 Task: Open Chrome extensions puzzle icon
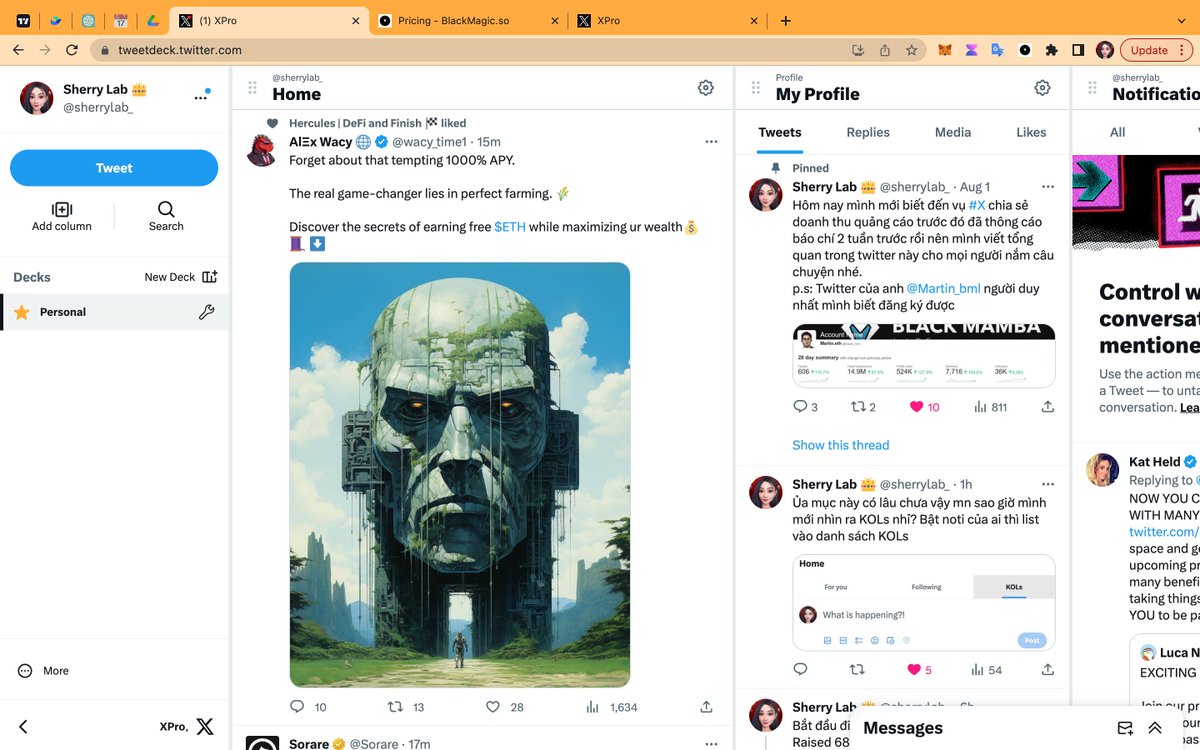(x=1051, y=50)
